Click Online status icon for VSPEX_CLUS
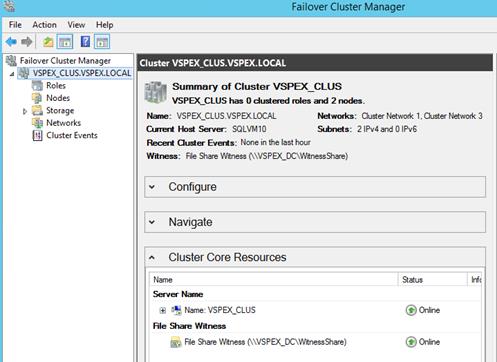497x362 pixels. (x=411, y=310)
